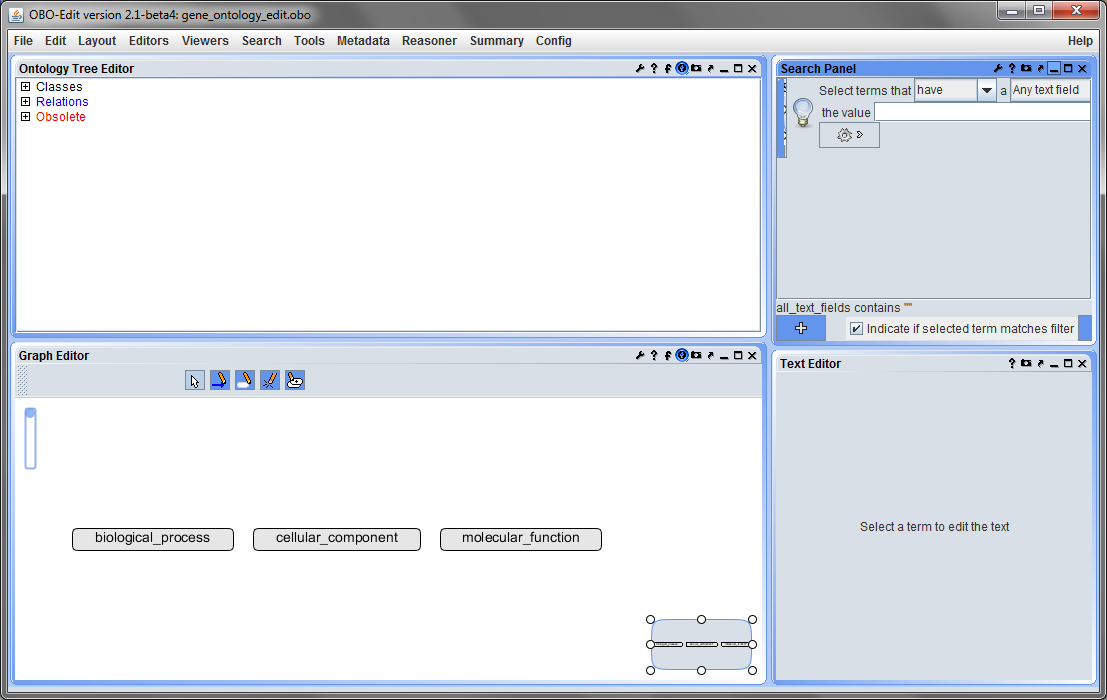Click the blue plus add-filter button
Screen dimensions: 1107x700
tap(801, 328)
